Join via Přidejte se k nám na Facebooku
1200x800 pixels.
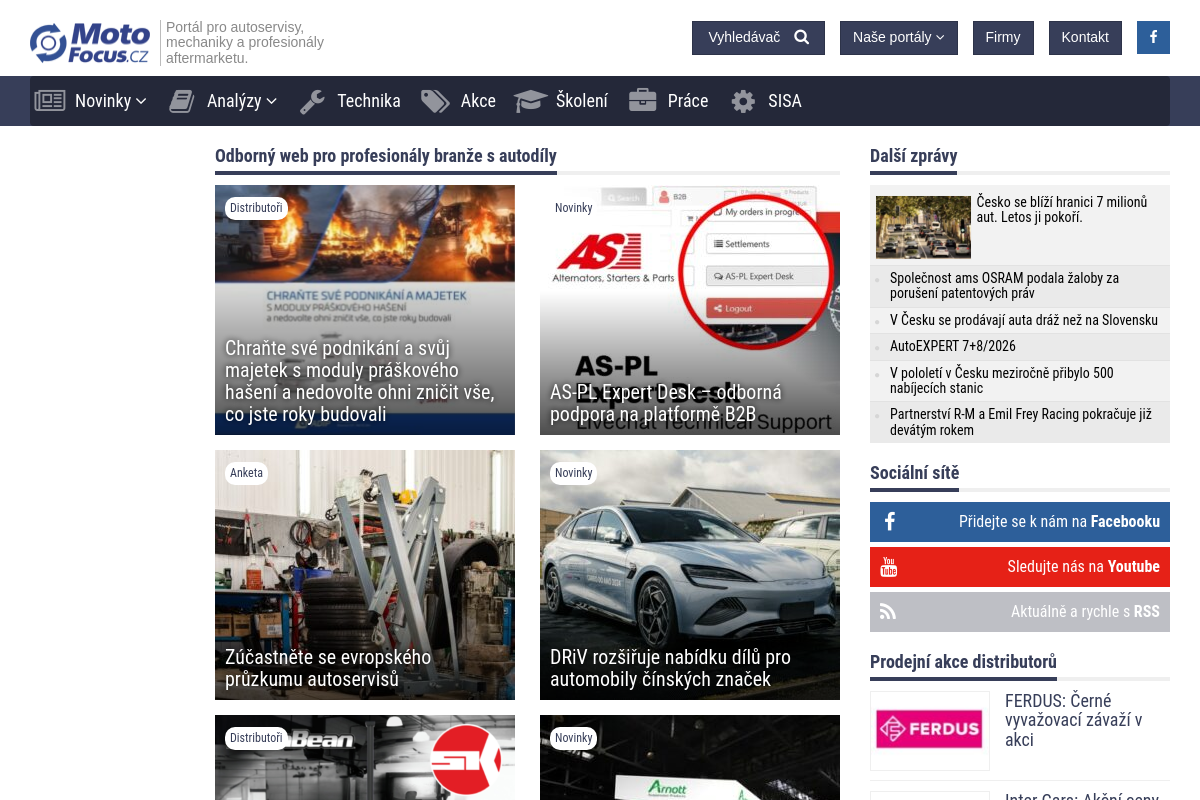(x=1020, y=521)
